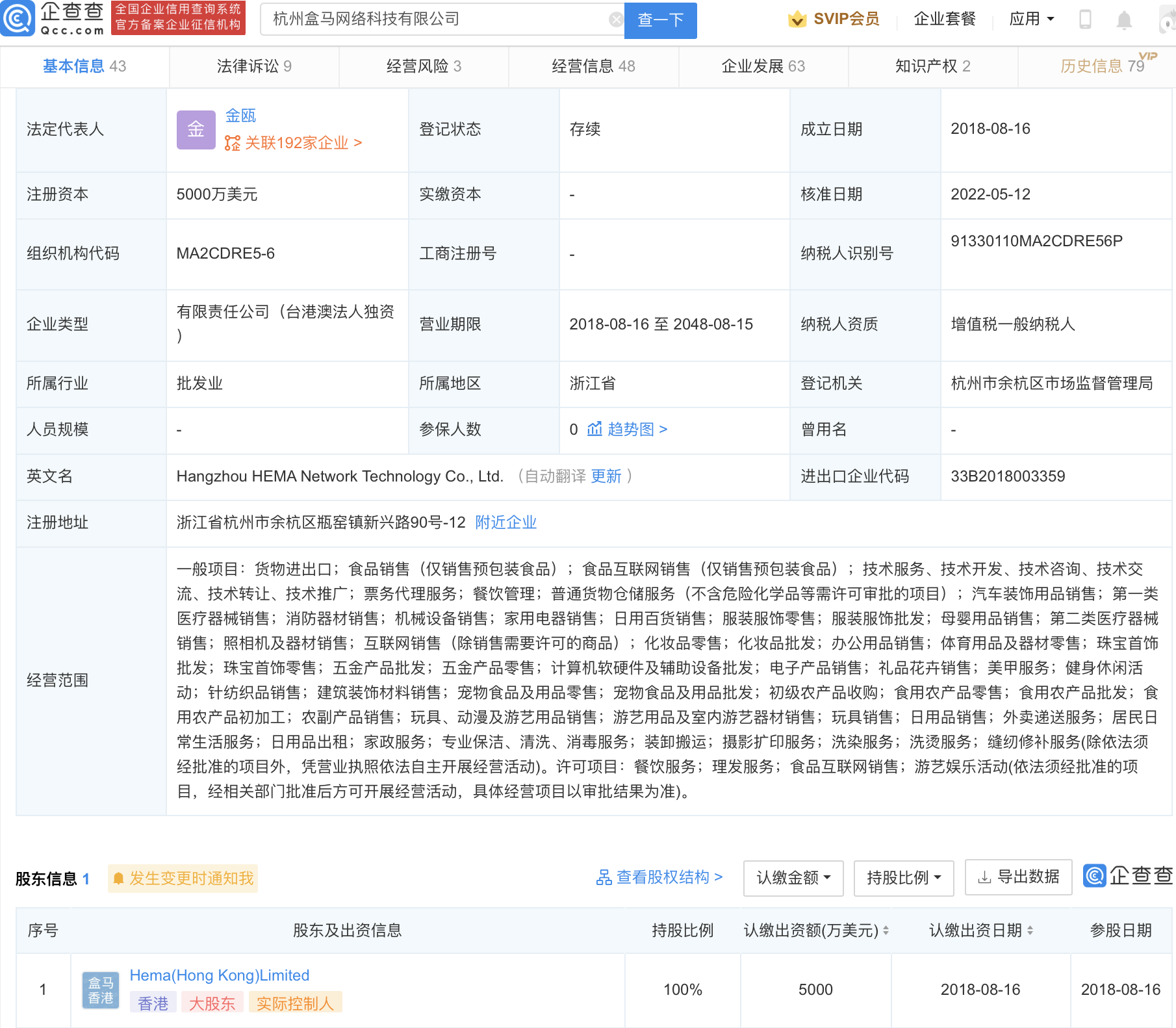This screenshot has width=1176, height=1028.
Task: Open legal representative 金瓯 link
Action: pos(240,116)
